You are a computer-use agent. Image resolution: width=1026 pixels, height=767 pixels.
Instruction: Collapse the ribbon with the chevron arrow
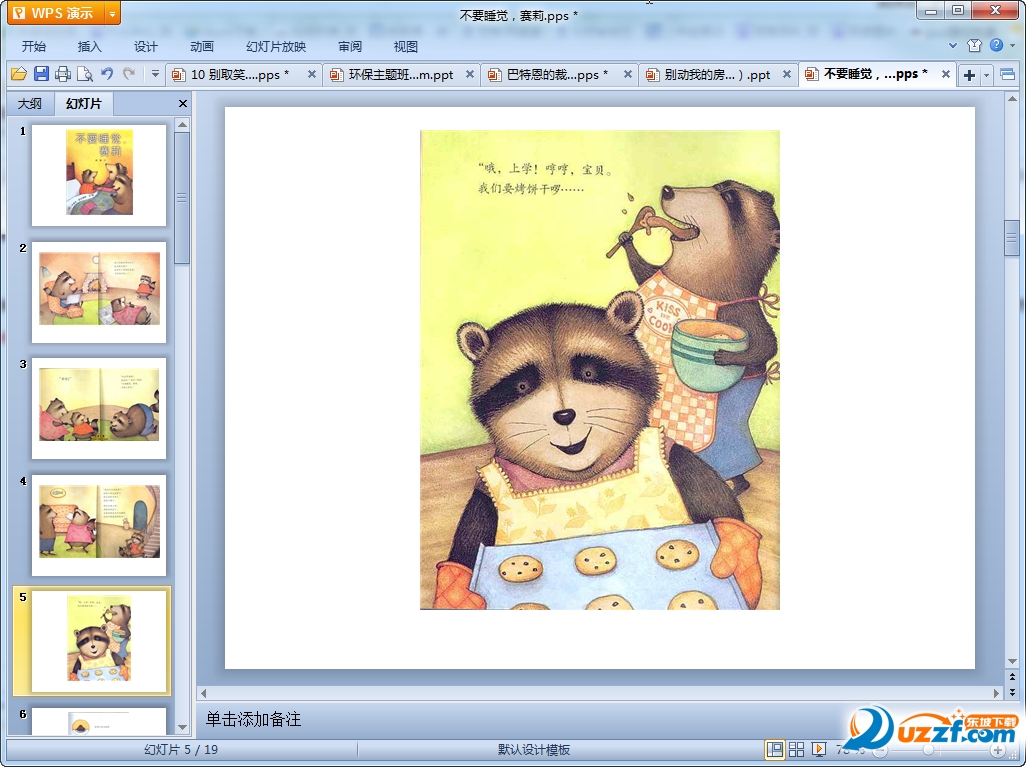tap(953, 46)
